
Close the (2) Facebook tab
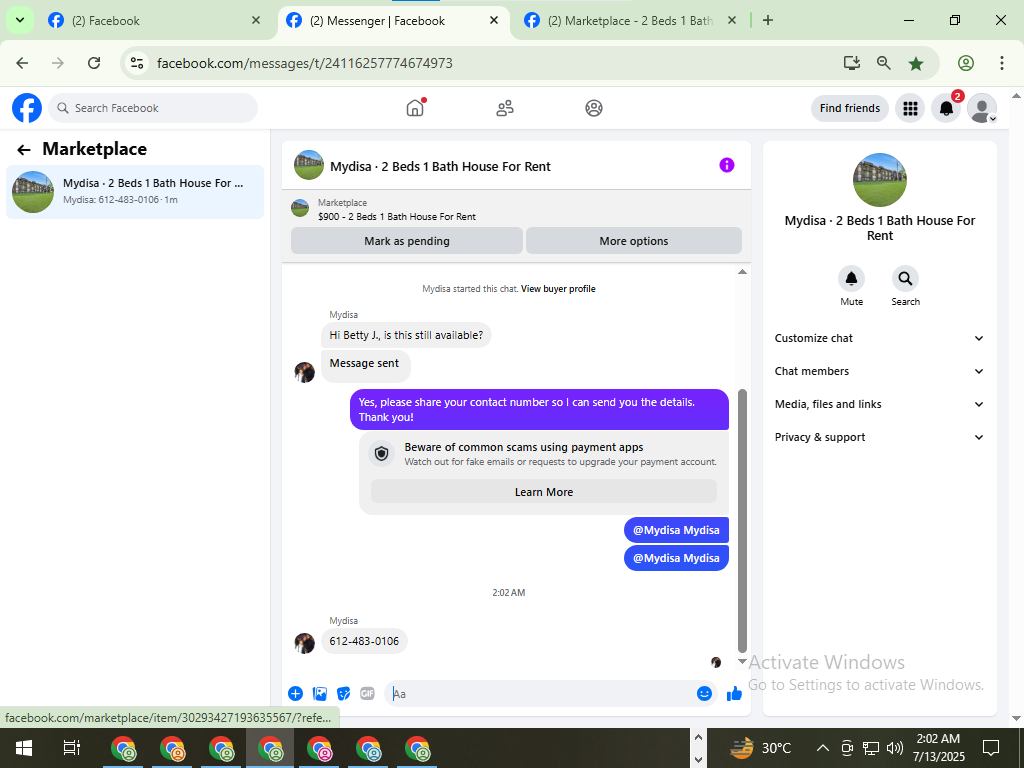coord(256,20)
